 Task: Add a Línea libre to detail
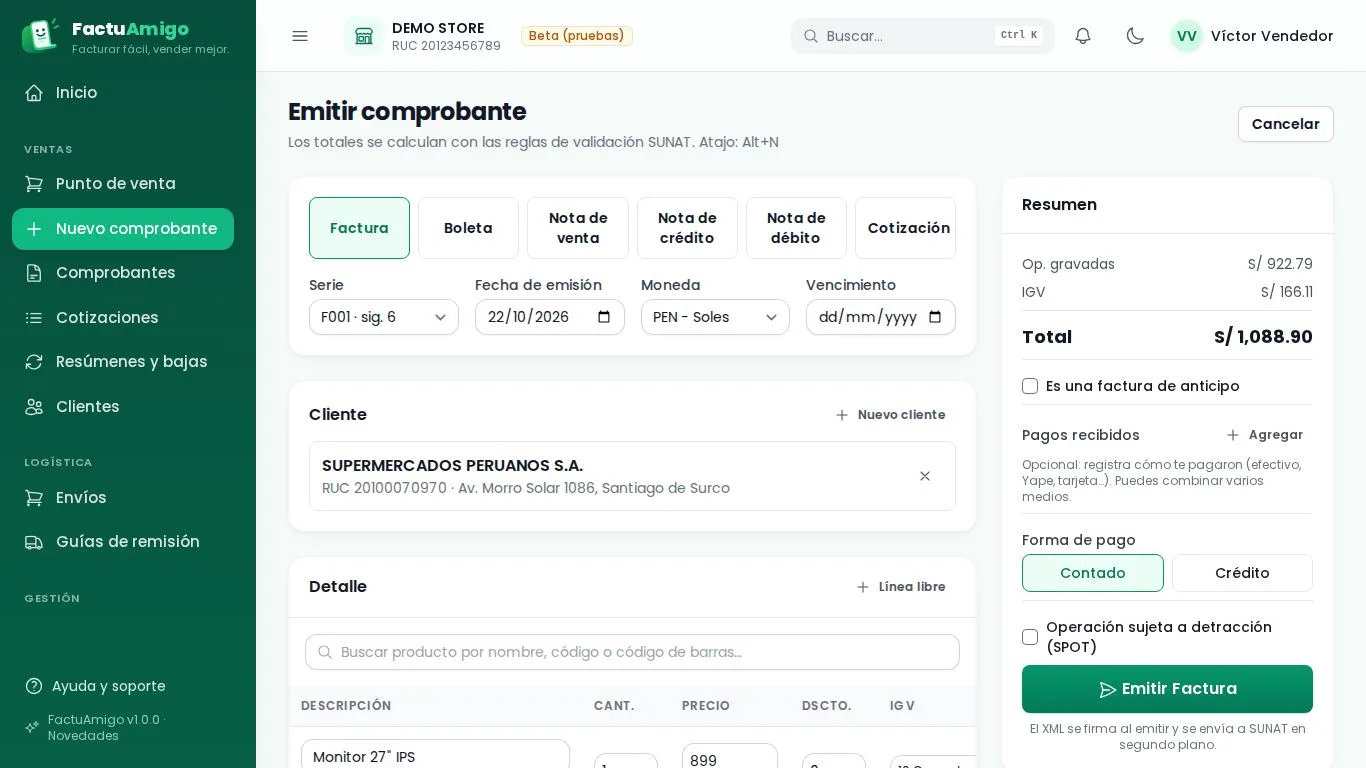[901, 587]
